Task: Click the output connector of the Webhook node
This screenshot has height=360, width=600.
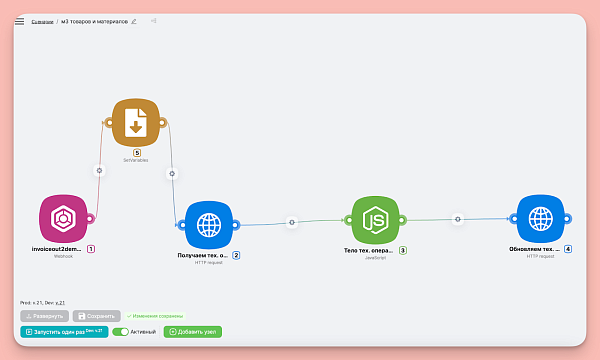Action: coord(90,219)
